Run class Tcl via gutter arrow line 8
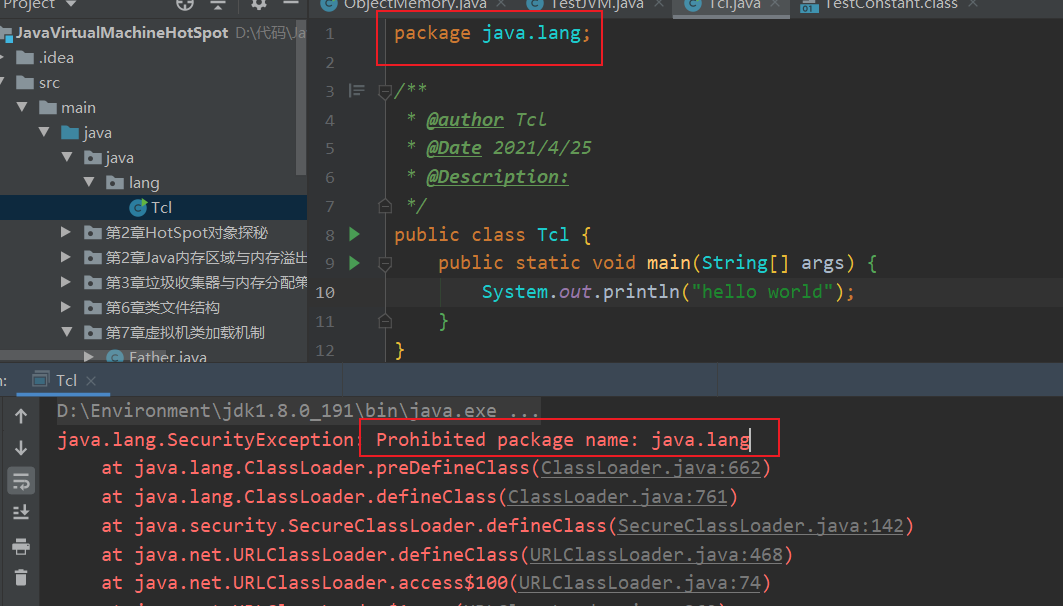Screen dimensions: 1063x606 coord(354,235)
